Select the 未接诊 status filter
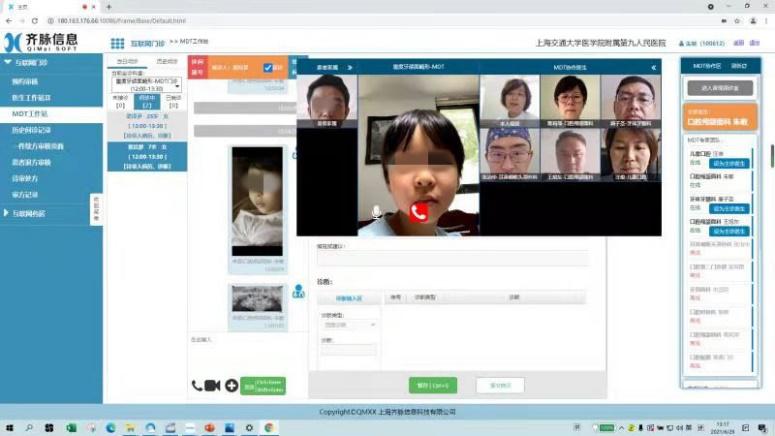Screen dimensions: 775x436 tap(120, 100)
